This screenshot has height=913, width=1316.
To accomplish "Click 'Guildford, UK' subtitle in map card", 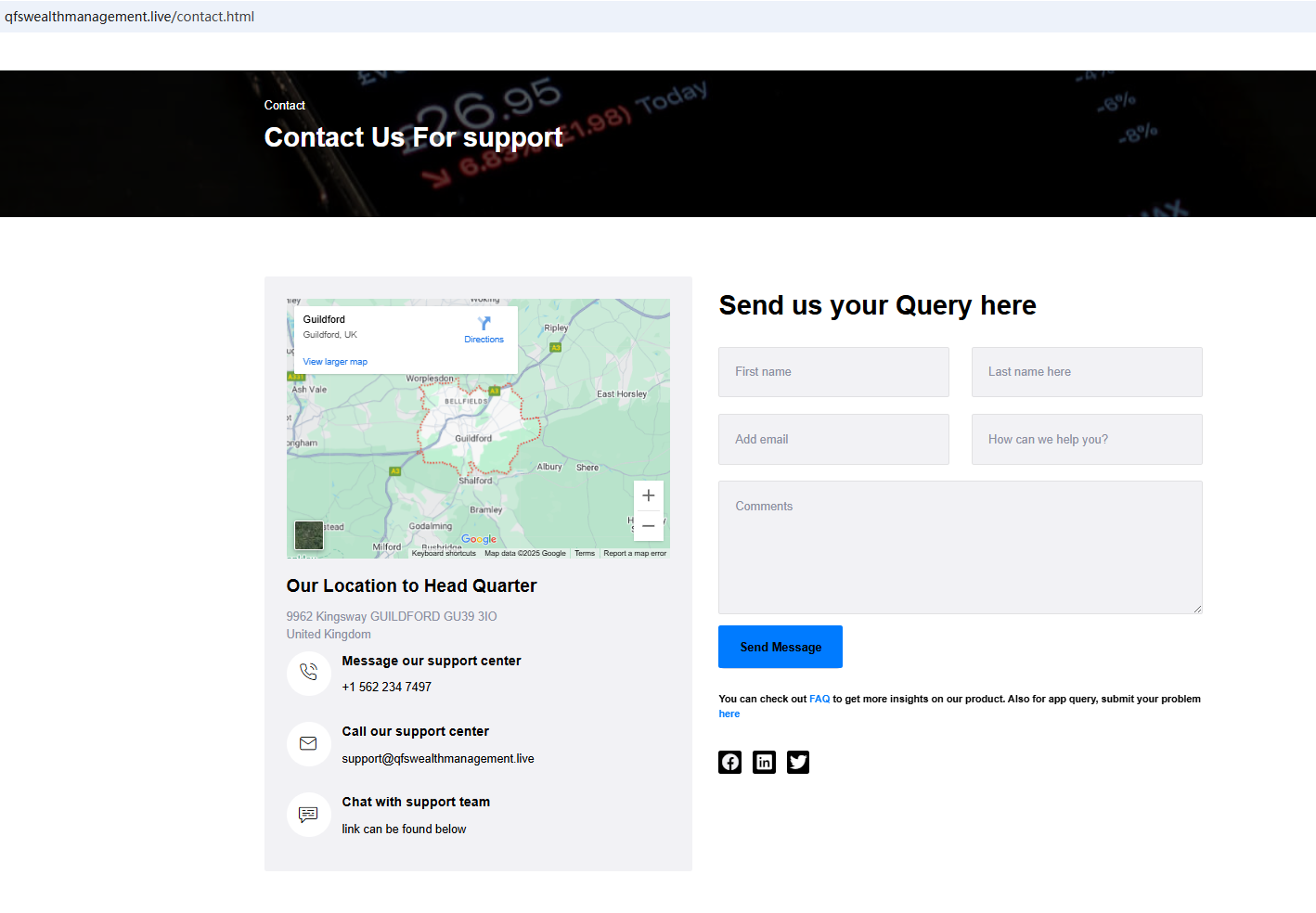I will [329, 335].
